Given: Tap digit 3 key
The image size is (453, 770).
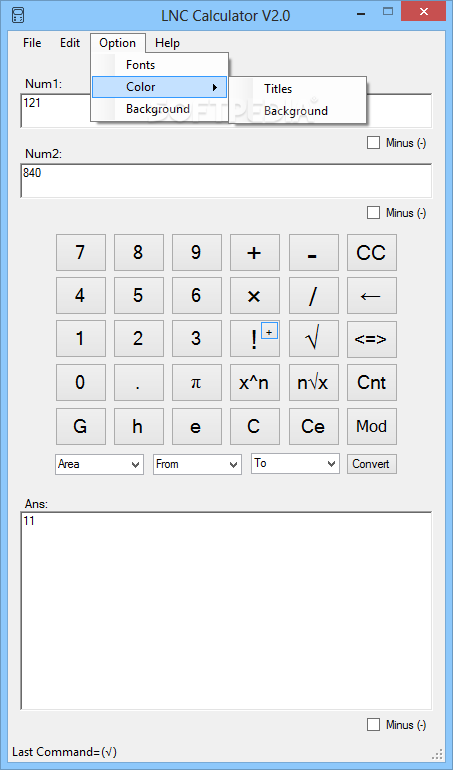Looking at the screenshot, I should pyautogui.click(x=197, y=339).
